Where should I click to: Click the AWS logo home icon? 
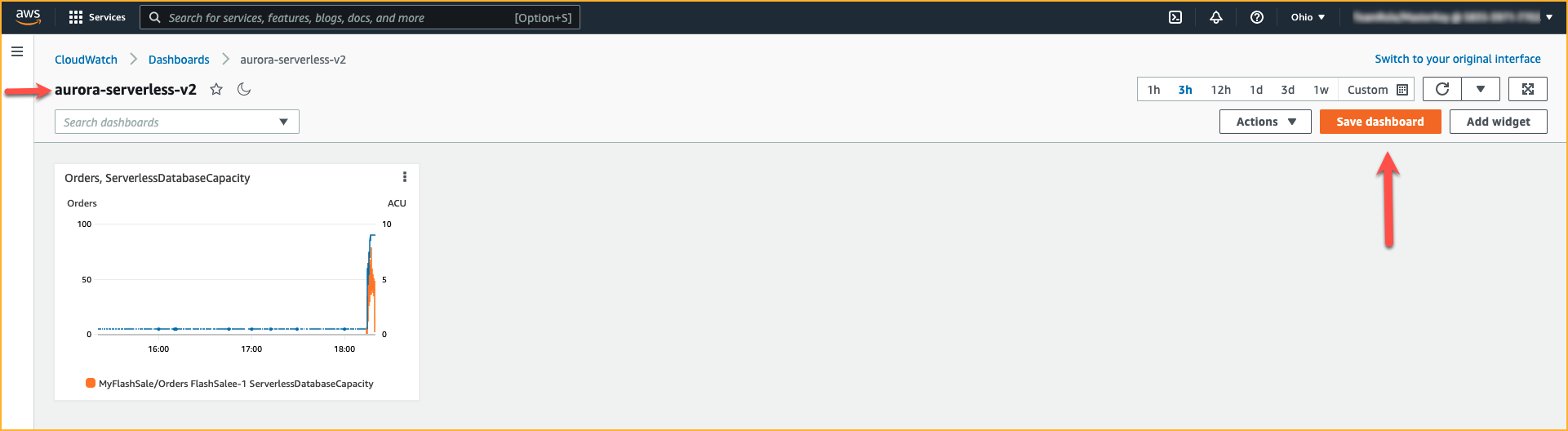point(28,17)
